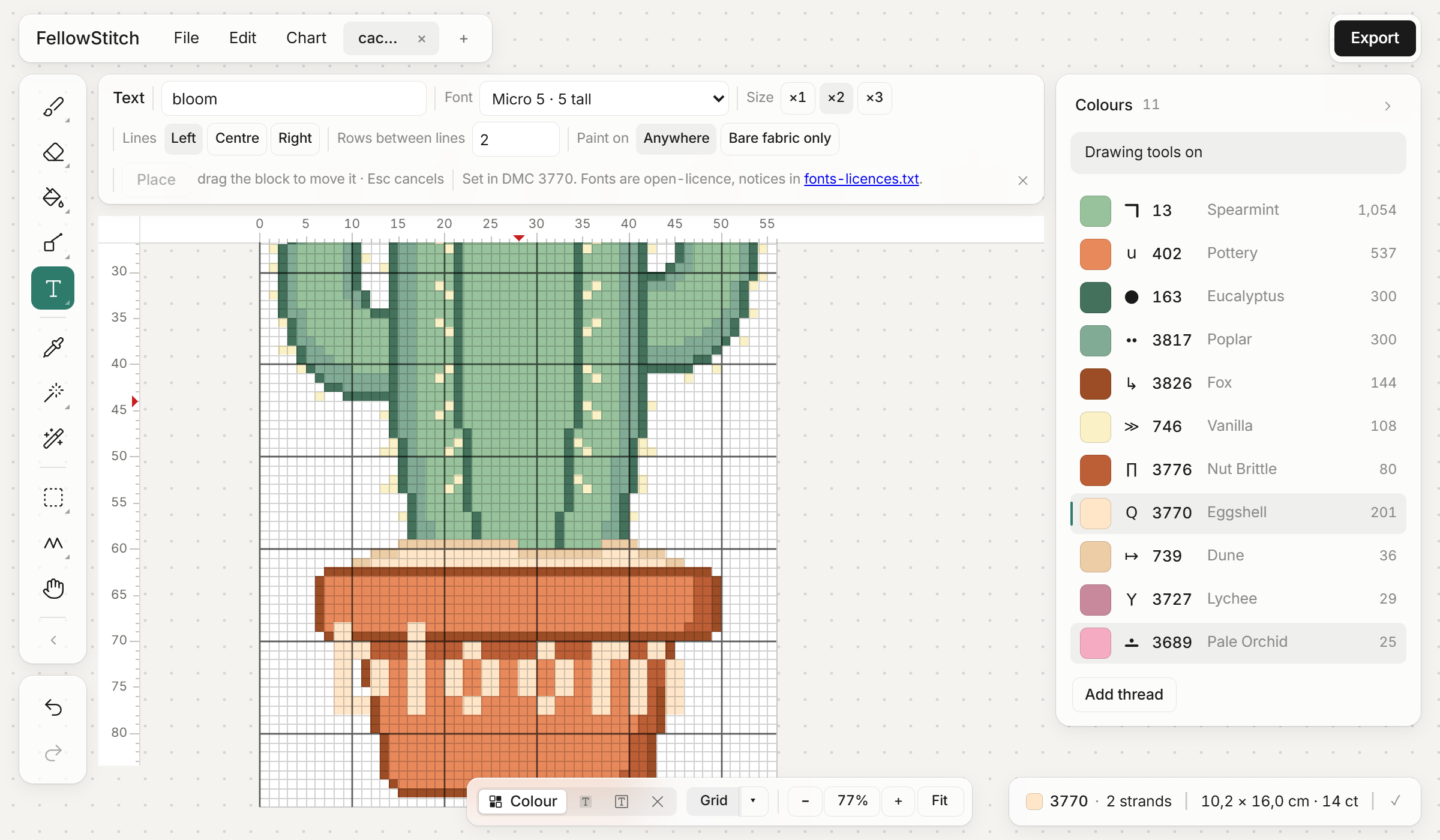This screenshot has height=840, width=1440.
Task: Open the File menu
Action: [x=186, y=38]
